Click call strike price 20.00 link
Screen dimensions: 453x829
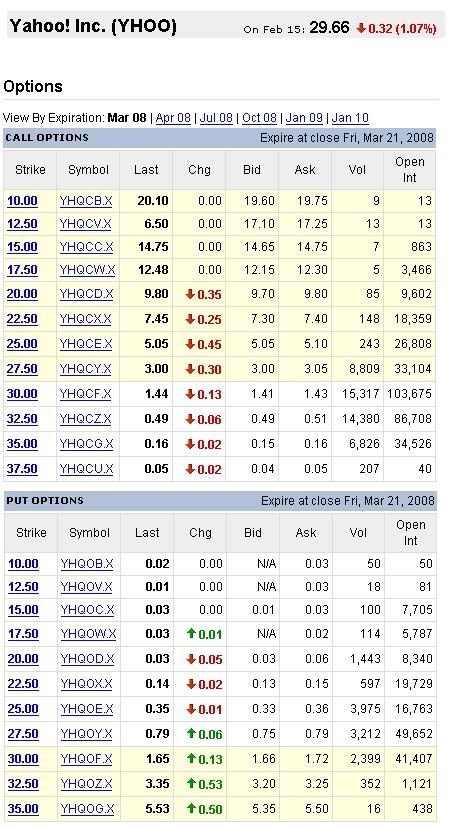point(22,293)
